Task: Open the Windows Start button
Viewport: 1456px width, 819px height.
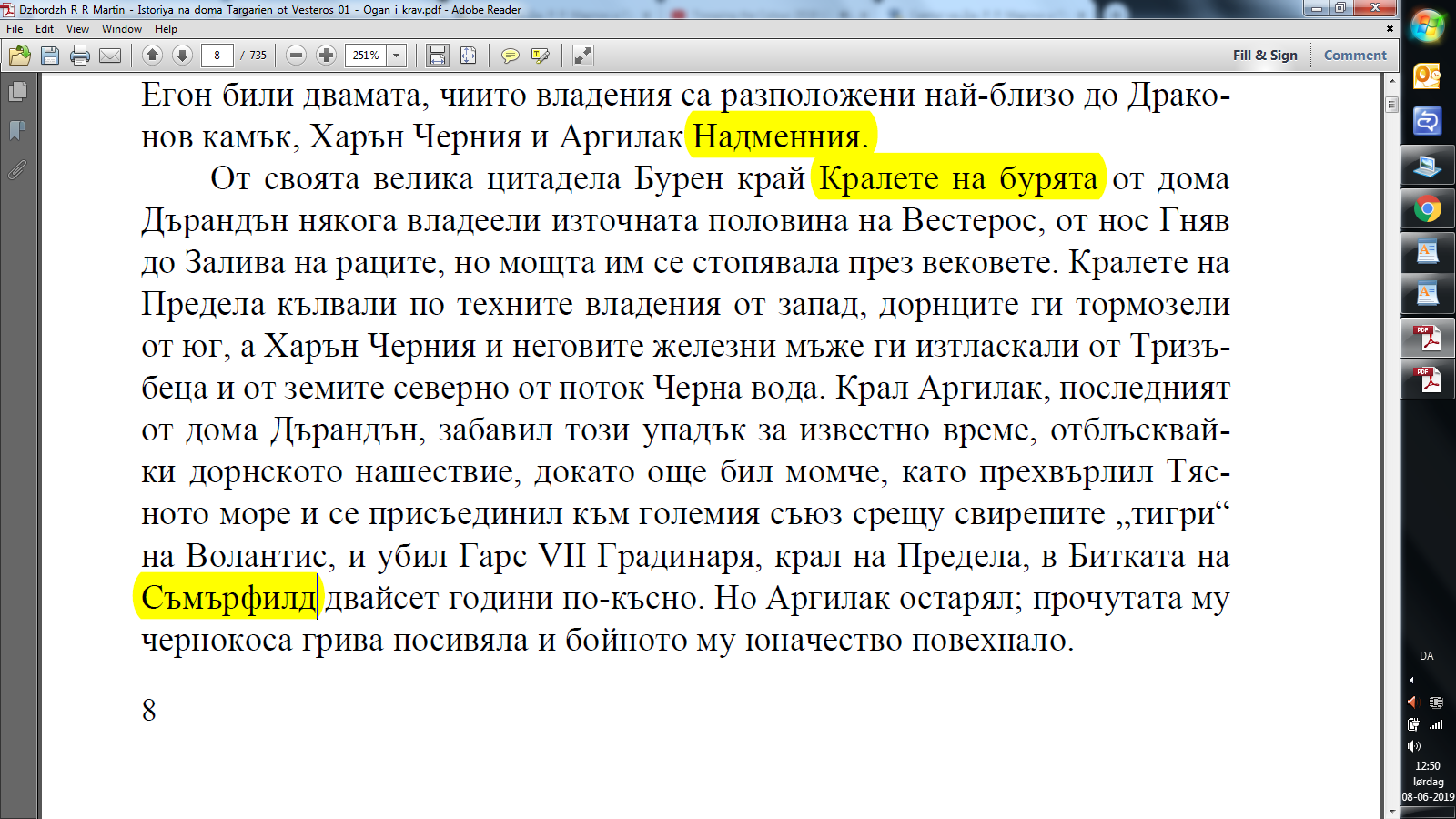Action: (x=1427, y=26)
